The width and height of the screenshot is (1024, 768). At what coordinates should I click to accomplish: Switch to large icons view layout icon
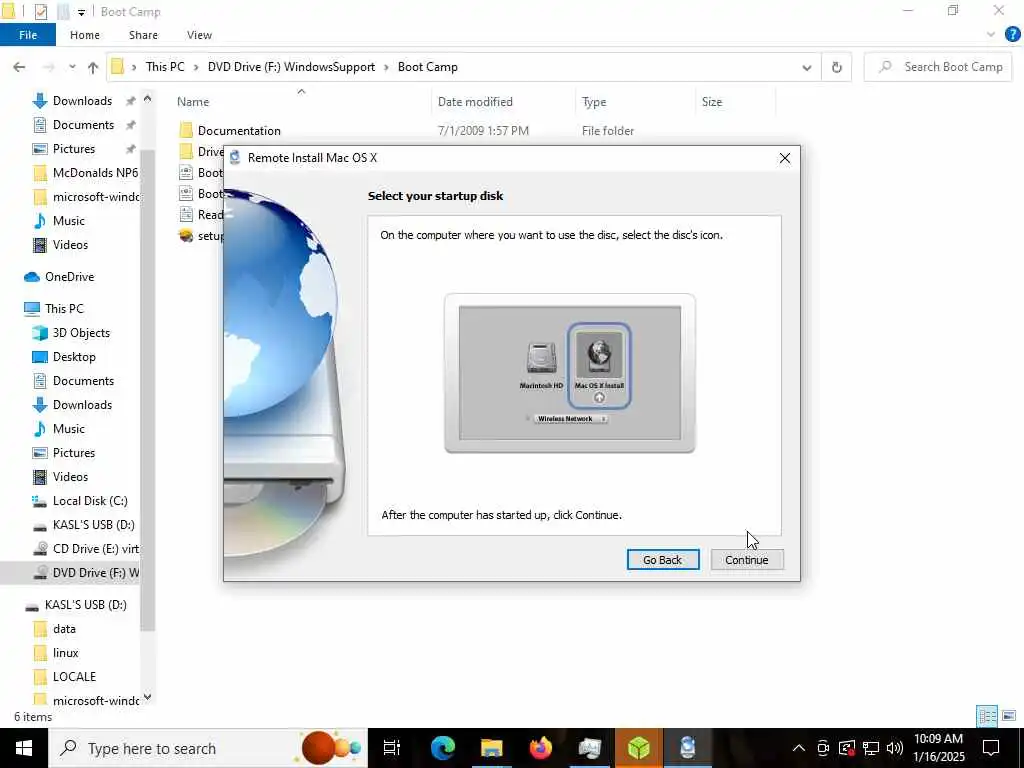click(1009, 716)
